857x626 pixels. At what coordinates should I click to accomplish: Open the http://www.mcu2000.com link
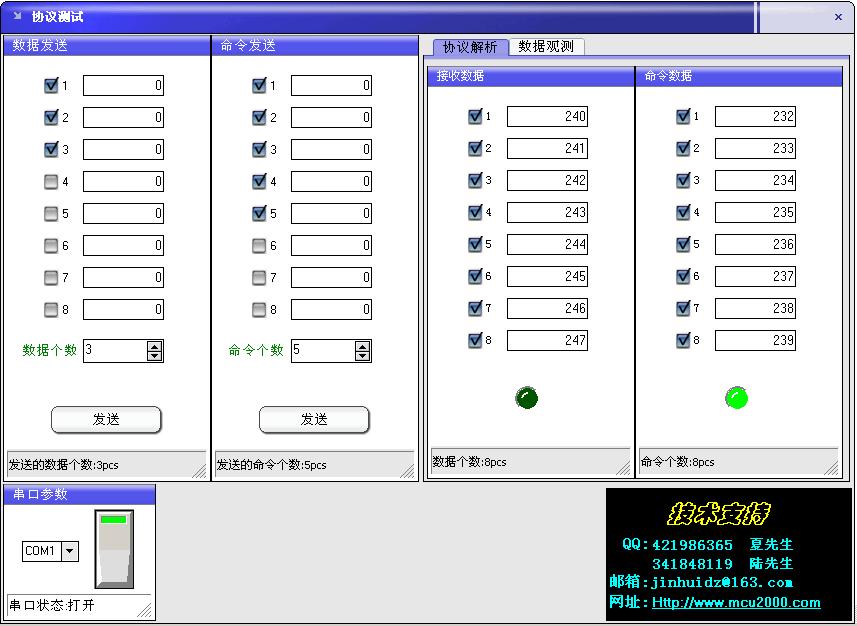tap(736, 602)
